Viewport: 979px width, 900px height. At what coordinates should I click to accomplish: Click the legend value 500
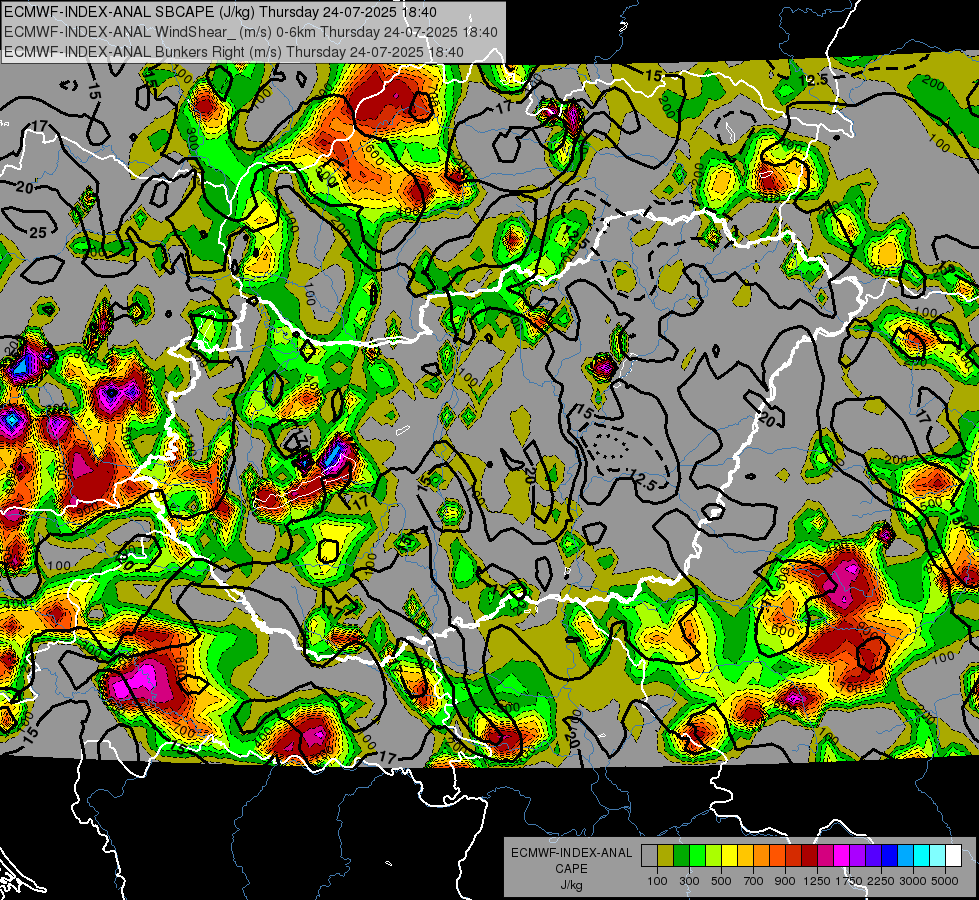(721, 881)
